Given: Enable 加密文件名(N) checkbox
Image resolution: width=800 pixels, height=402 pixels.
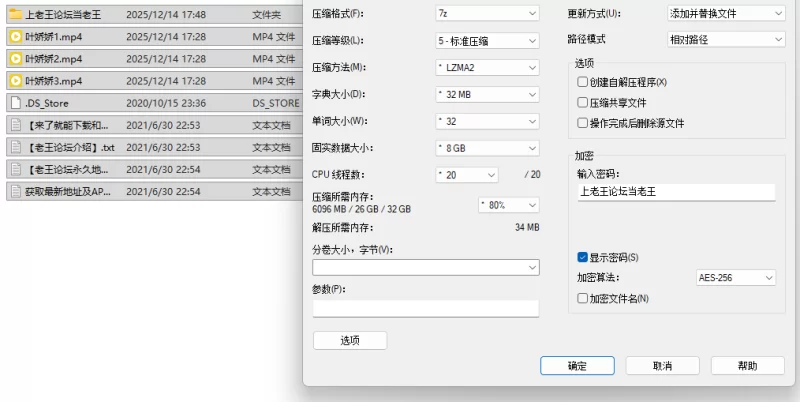Looking at the screenshot, I should (x=582, y=298).
